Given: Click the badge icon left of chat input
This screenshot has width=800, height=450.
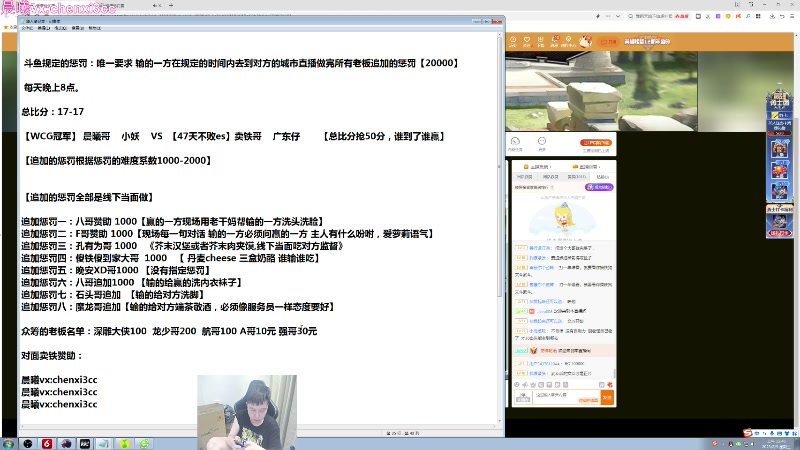Looking at the screenshot, I should click(523, 397).
